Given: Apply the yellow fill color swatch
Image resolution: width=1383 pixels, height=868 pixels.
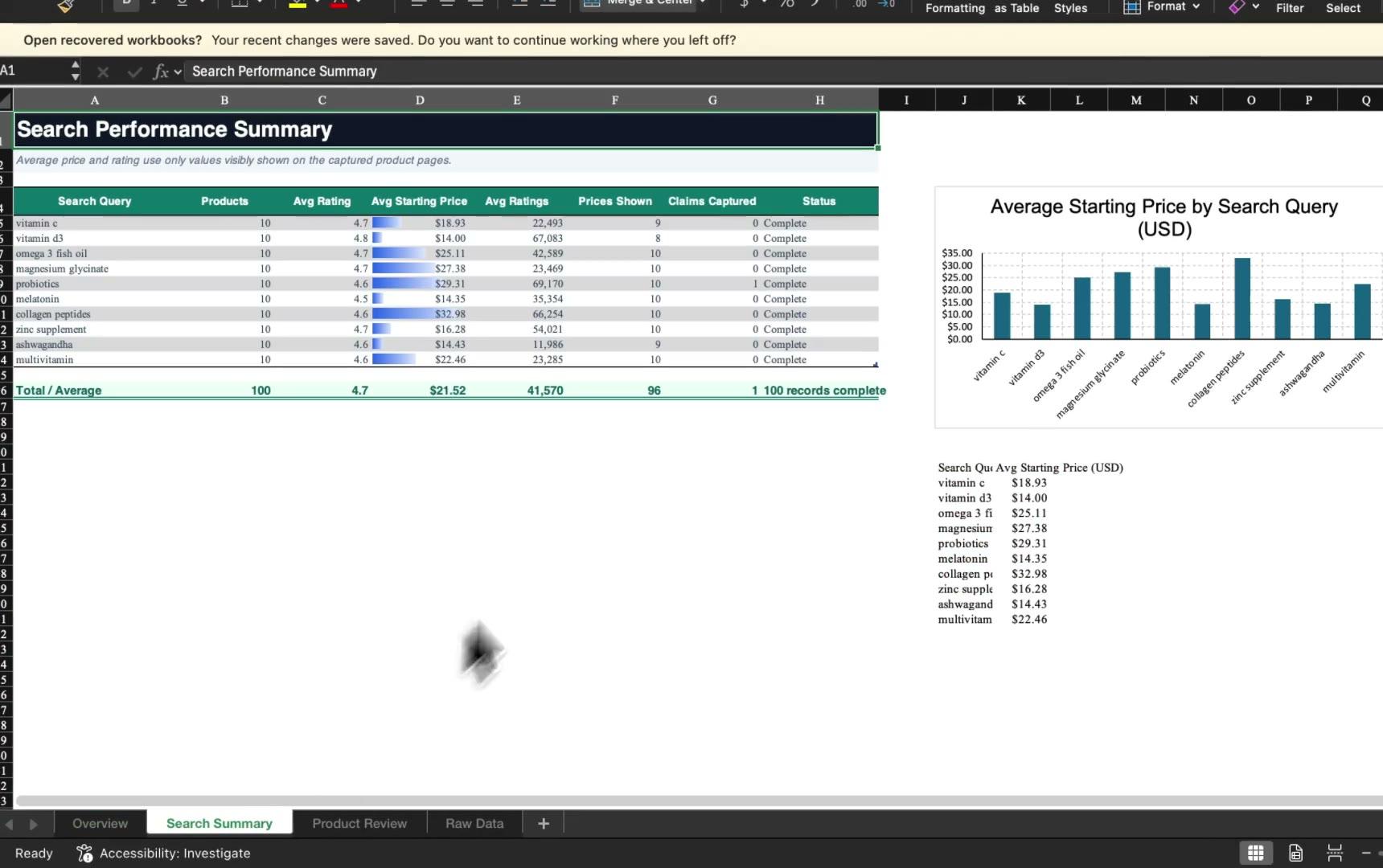Looking at the screenshot, I should (298, 5).
